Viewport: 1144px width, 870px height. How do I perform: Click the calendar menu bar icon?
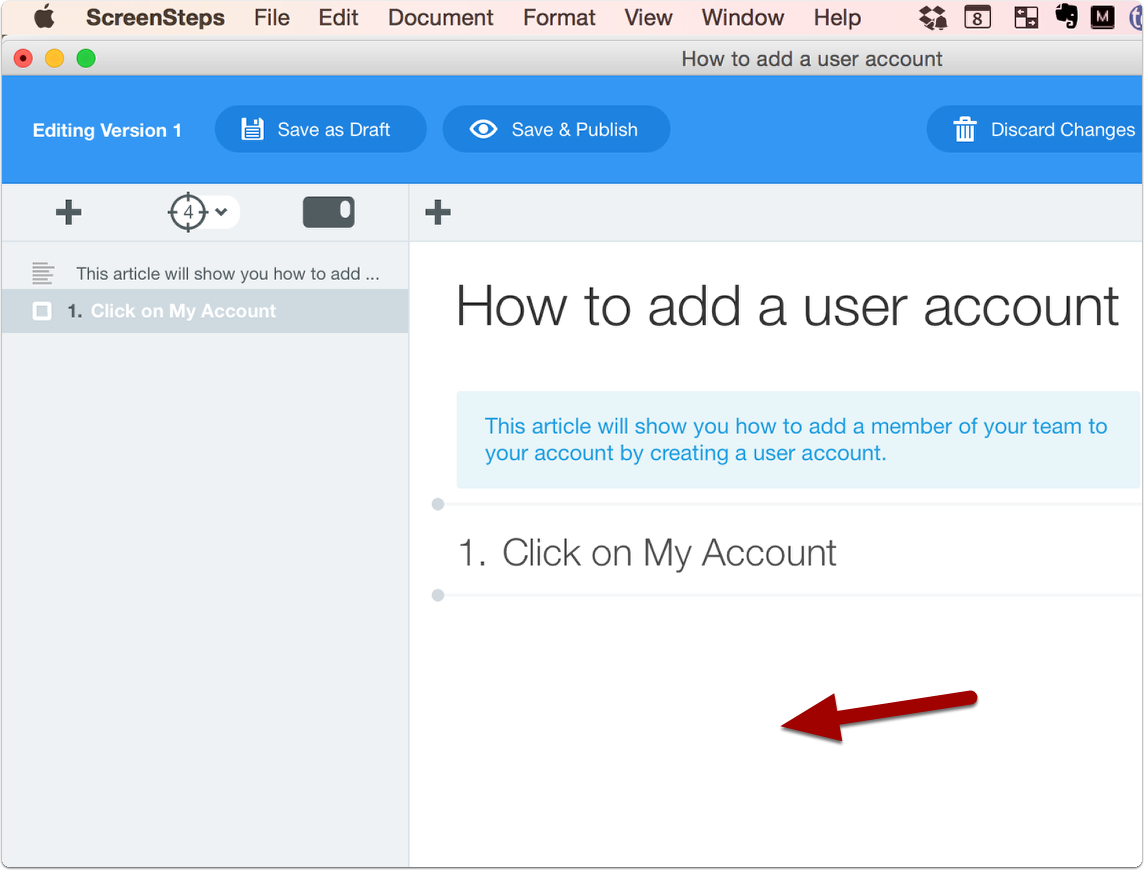click(977, 17)
